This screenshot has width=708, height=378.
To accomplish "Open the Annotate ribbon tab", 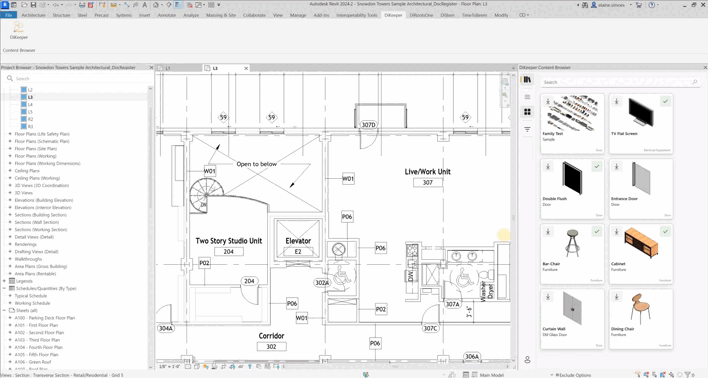I will coord(167,15).
